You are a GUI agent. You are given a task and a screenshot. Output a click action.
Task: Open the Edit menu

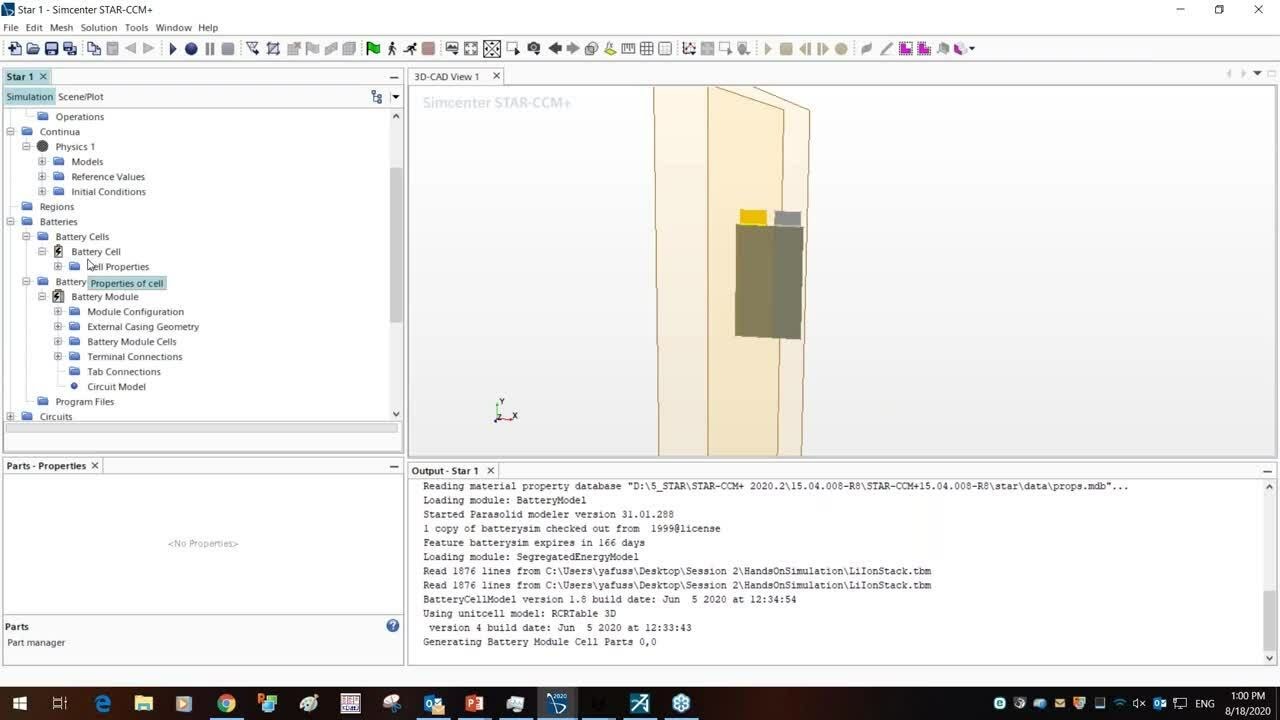click(x=34, y=28)
